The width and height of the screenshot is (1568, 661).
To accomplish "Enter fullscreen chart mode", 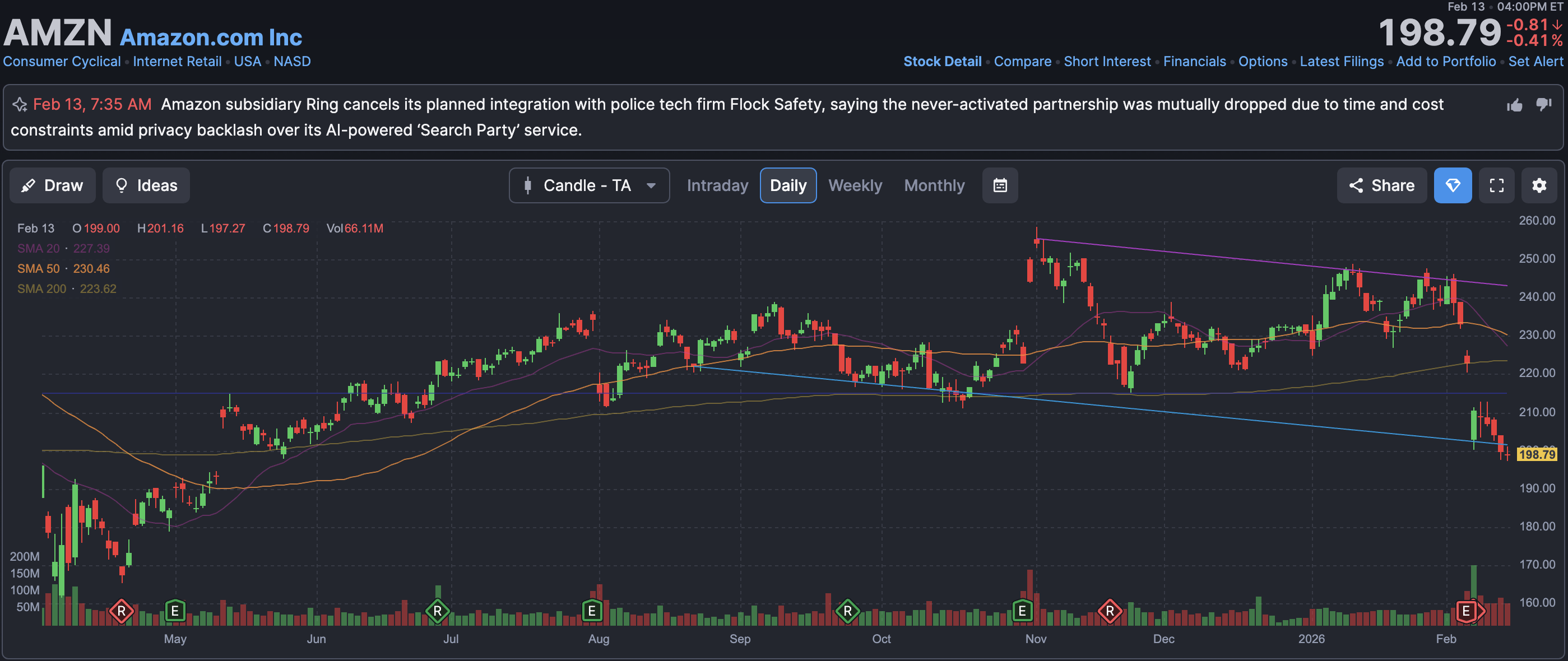I will point(1496,185).
